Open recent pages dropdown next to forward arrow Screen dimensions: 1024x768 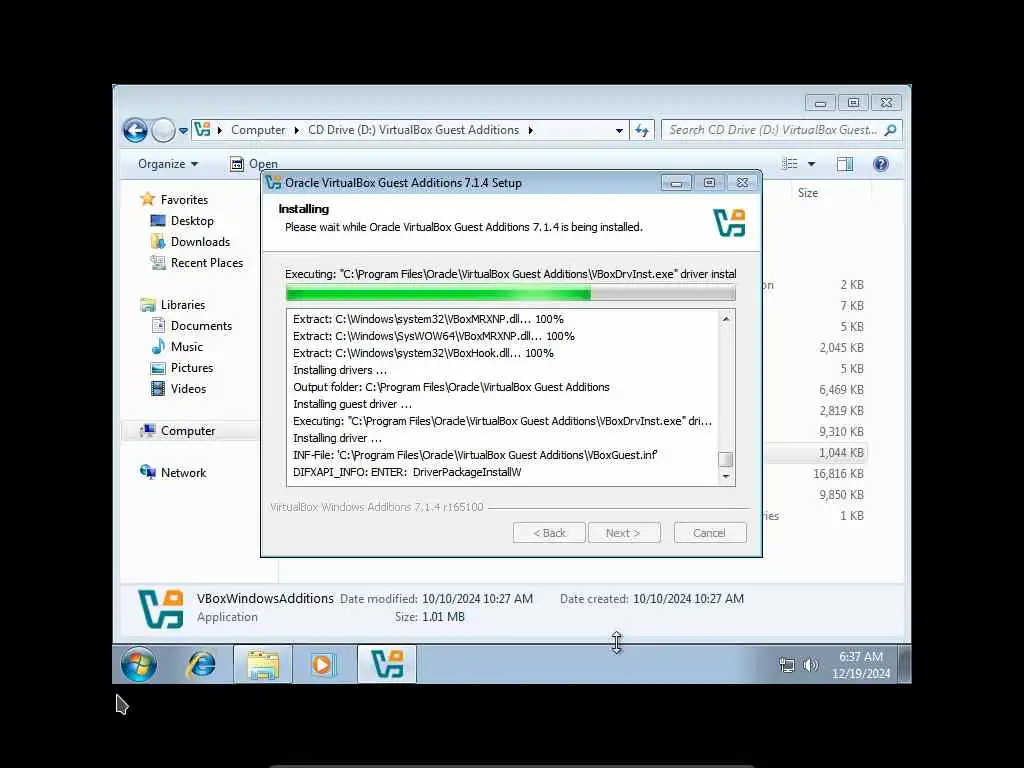(x=184, y=131)
